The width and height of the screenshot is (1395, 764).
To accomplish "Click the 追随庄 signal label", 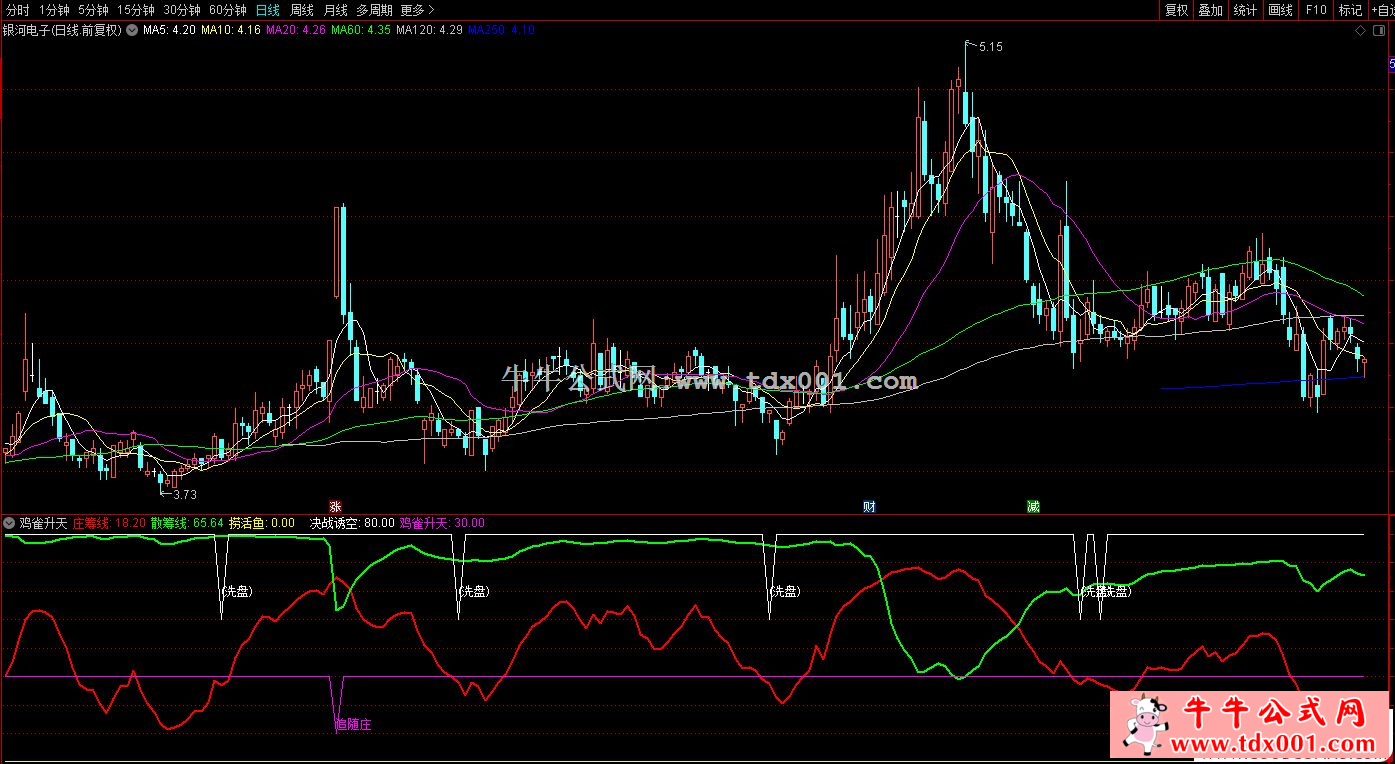I will click(x=353, y=723).
